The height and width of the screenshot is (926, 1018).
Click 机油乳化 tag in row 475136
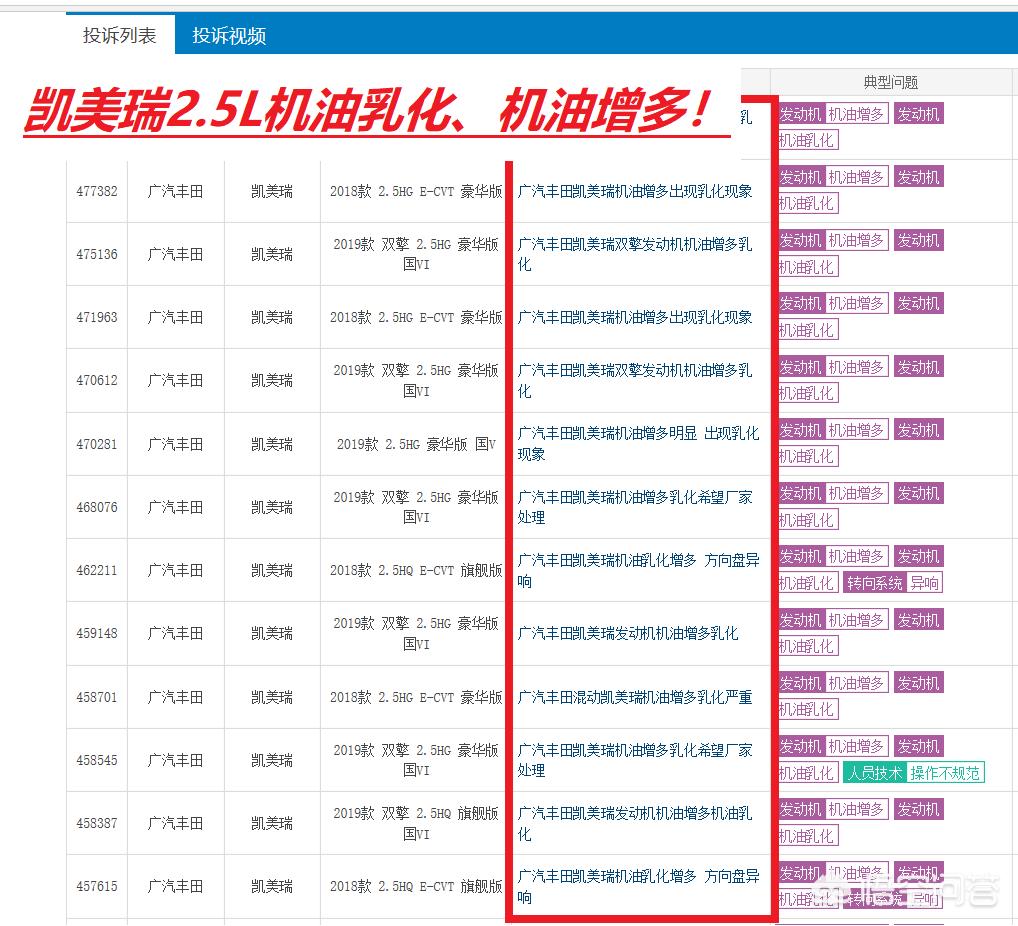(807, 267)
